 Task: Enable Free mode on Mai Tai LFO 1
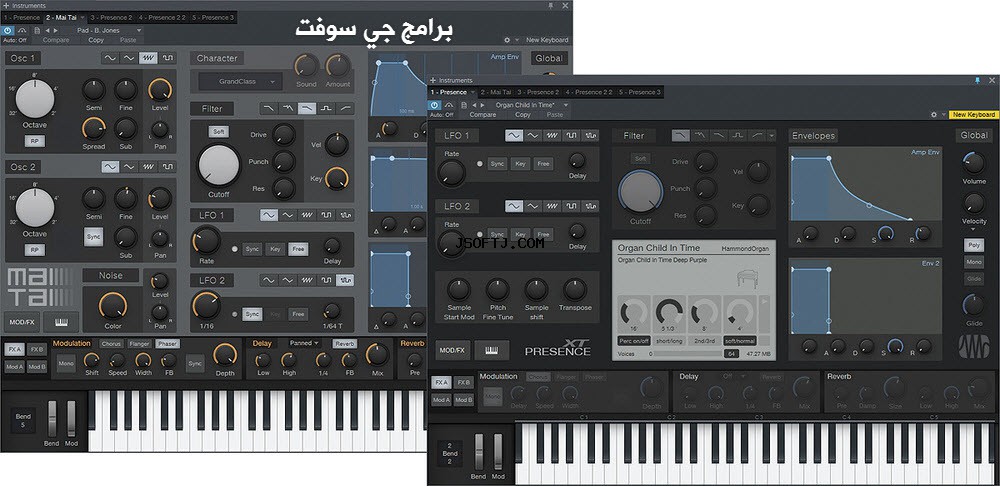tap(298, 249)
